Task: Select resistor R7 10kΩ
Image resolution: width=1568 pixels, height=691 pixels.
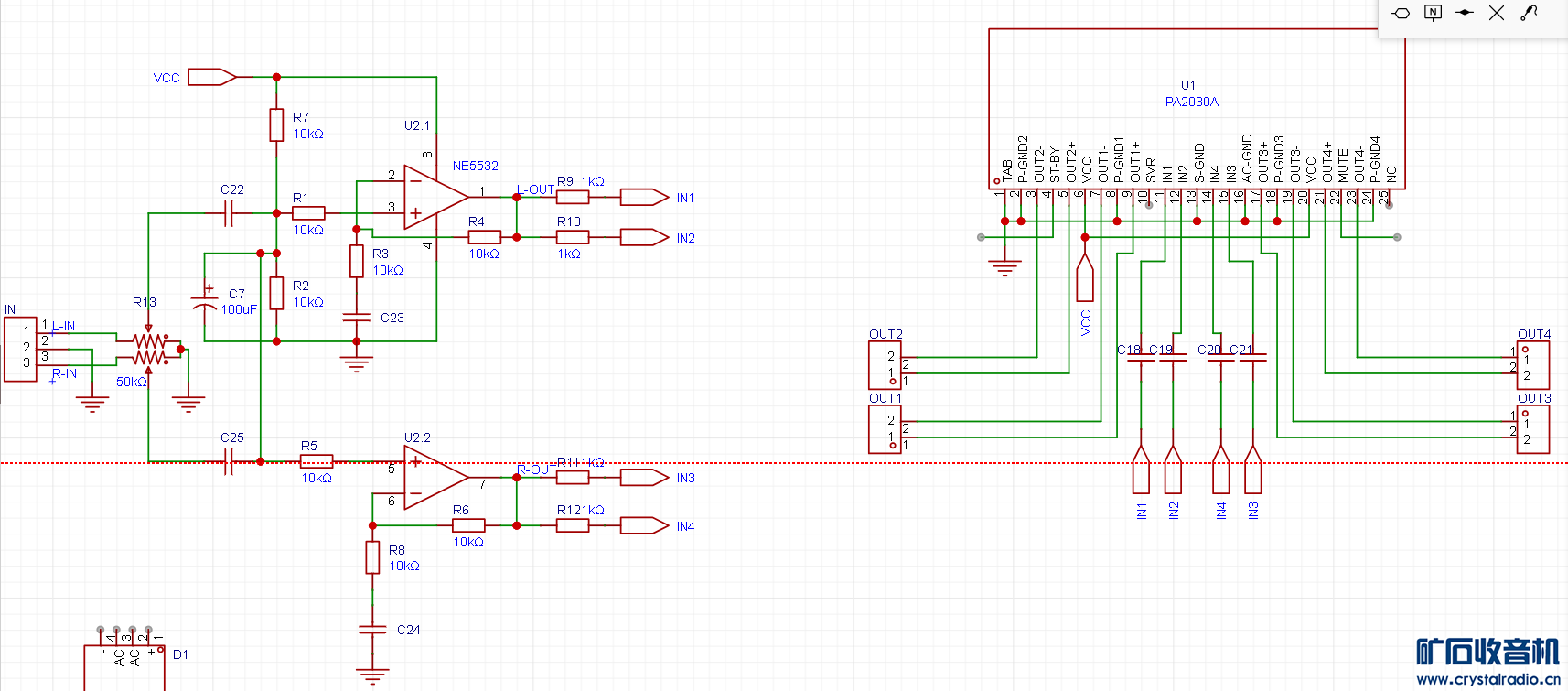Action: 276,124
